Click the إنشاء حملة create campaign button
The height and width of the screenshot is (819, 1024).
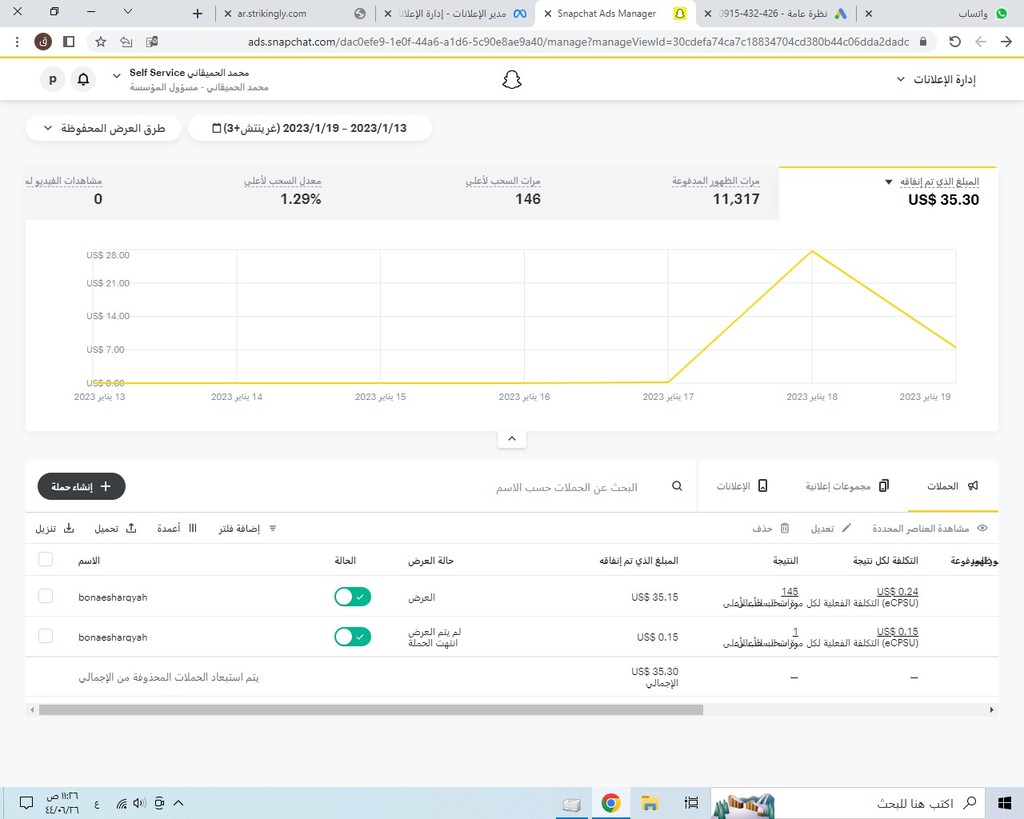pyautogui.click(x=82, y=487)
